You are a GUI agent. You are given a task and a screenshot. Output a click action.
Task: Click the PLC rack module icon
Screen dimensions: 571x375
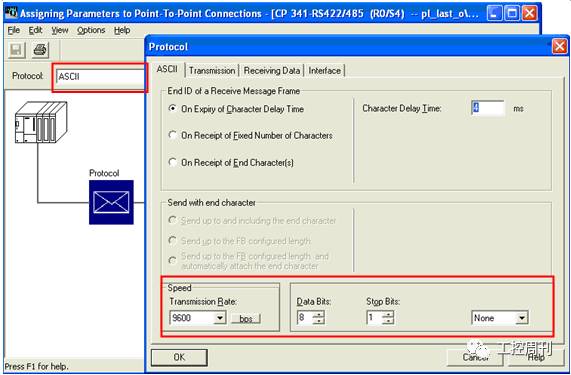[41, 122]
